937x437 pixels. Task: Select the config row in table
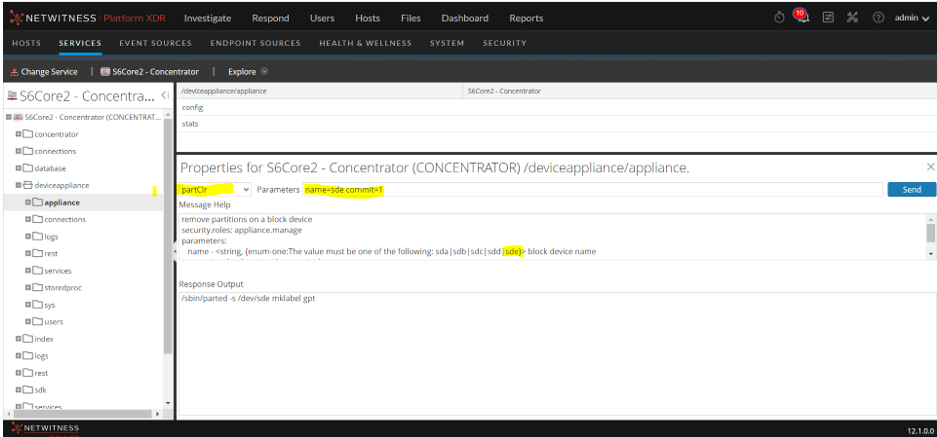556,108
